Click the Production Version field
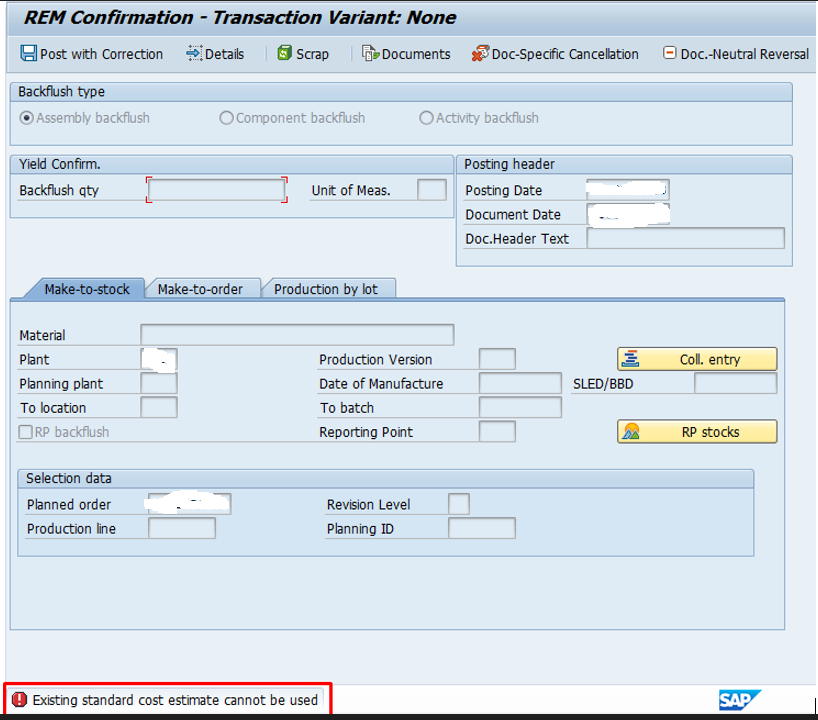Screen dimensions: 818x720 pos(497,359)
